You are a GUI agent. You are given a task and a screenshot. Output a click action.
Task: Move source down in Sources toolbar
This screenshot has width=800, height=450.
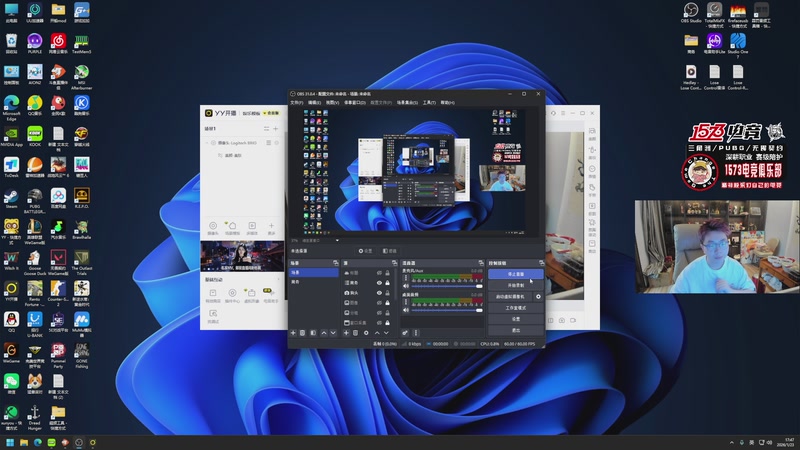coord(386,333)
